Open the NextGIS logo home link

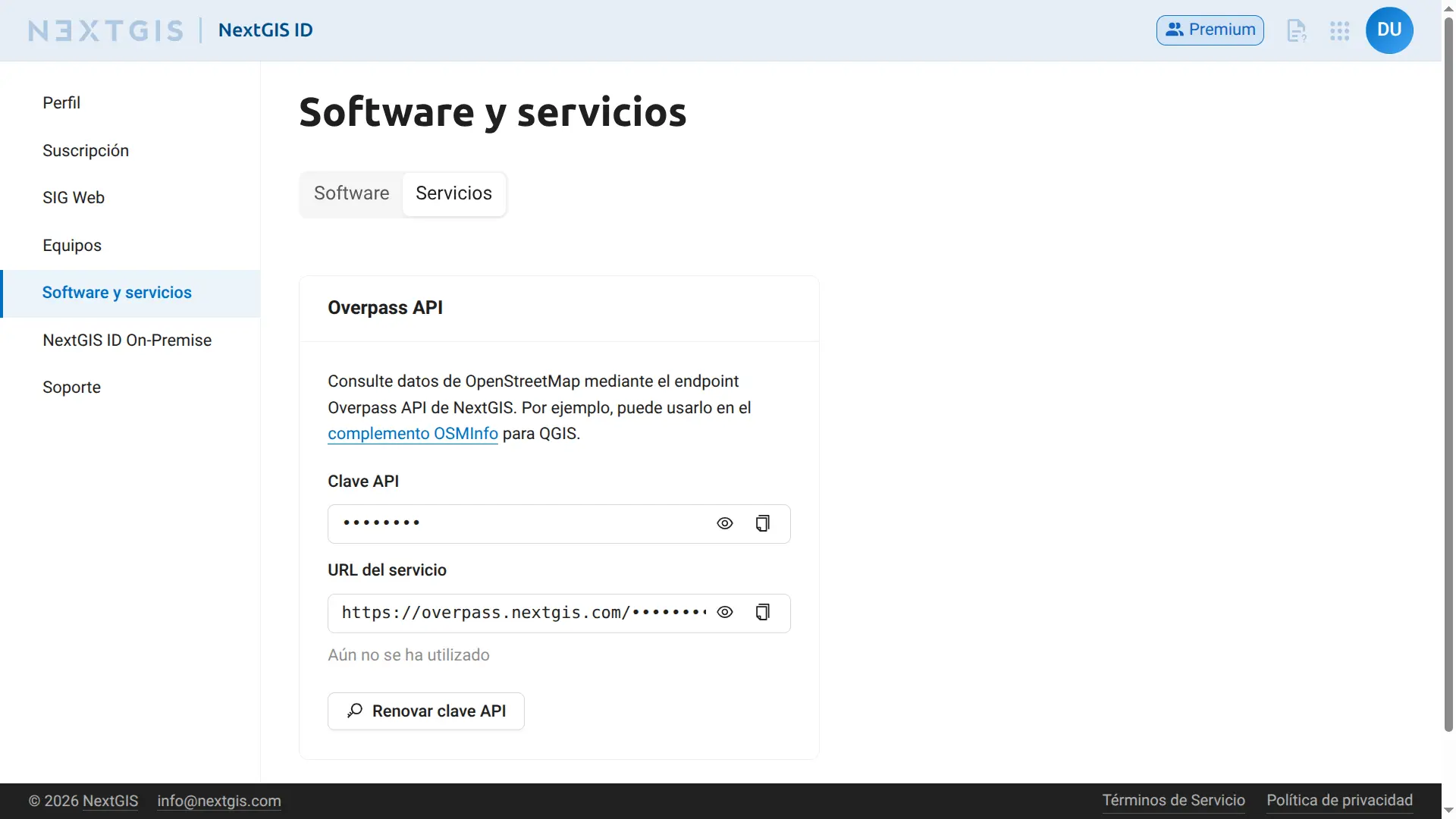coord(106,30)
